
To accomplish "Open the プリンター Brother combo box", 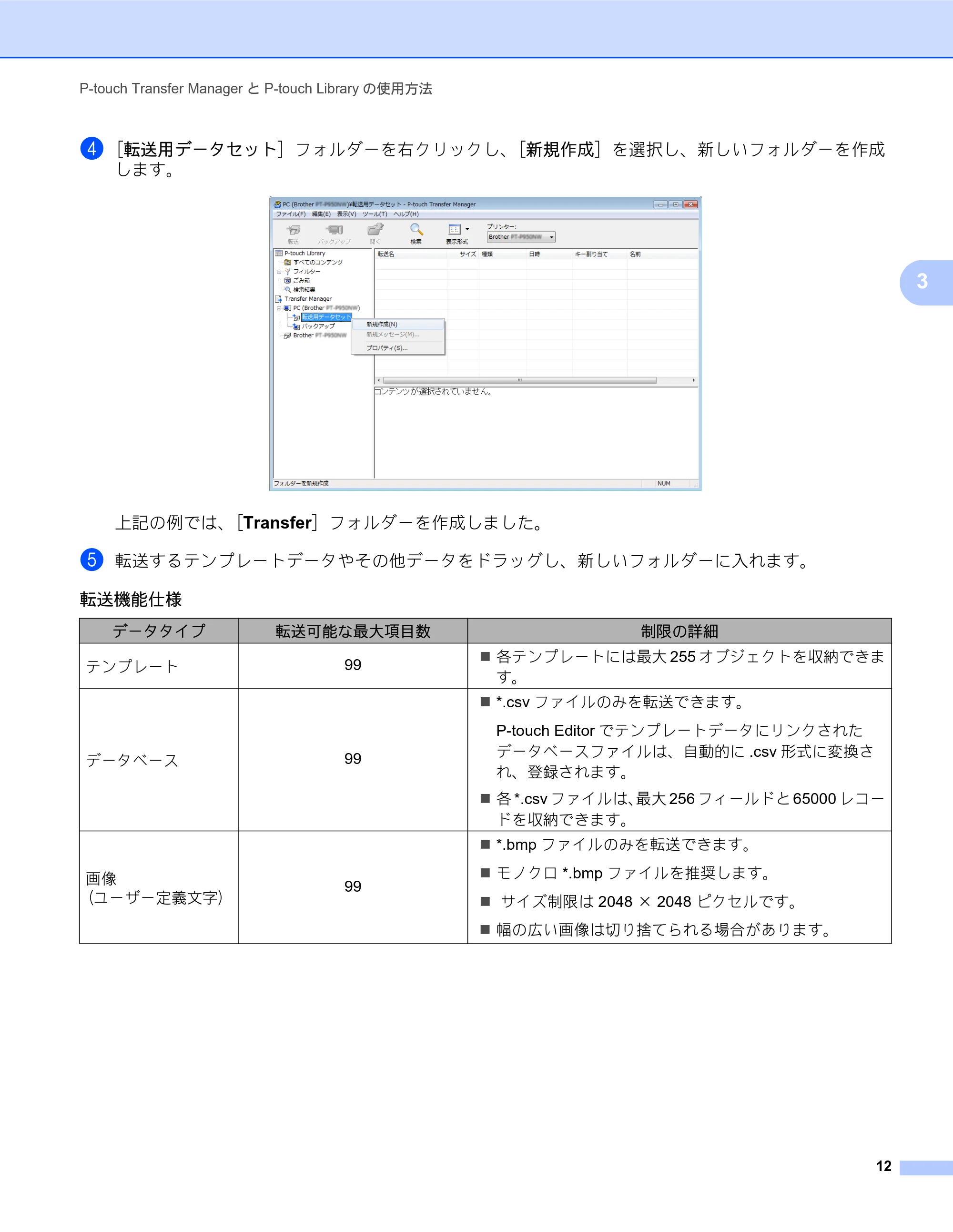I will click(521, 237).
